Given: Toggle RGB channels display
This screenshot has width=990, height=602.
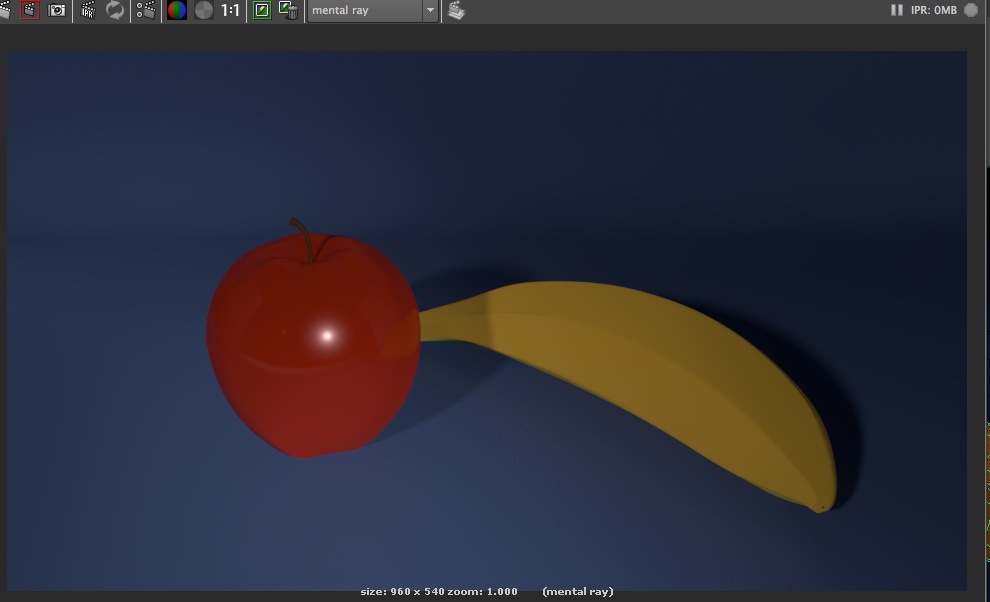Looking at the screenshot, I should pyautogui.click(x=177, y=10).
